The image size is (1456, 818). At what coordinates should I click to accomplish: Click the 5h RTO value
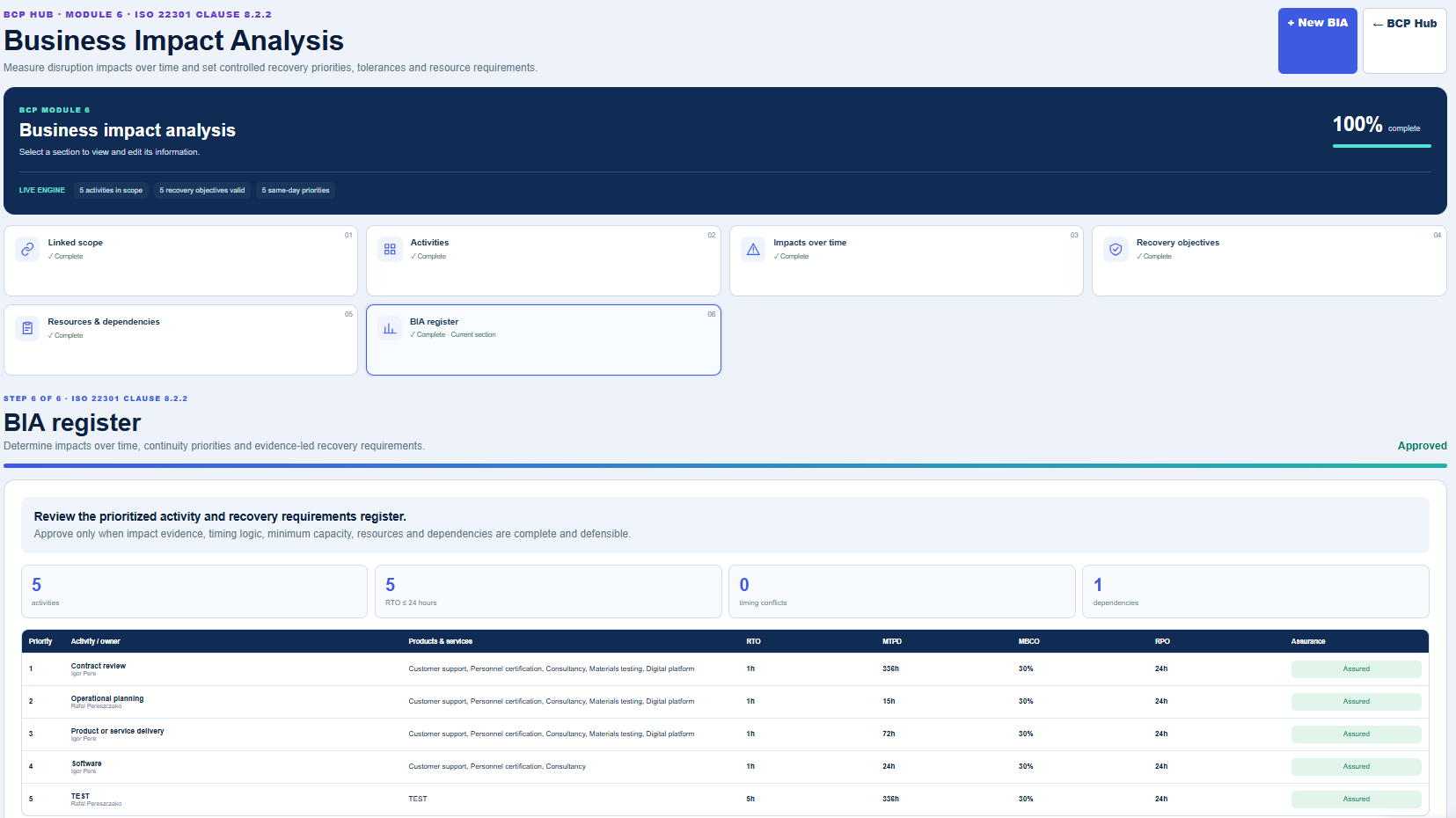pyautogui.click(x=750, y=800)
